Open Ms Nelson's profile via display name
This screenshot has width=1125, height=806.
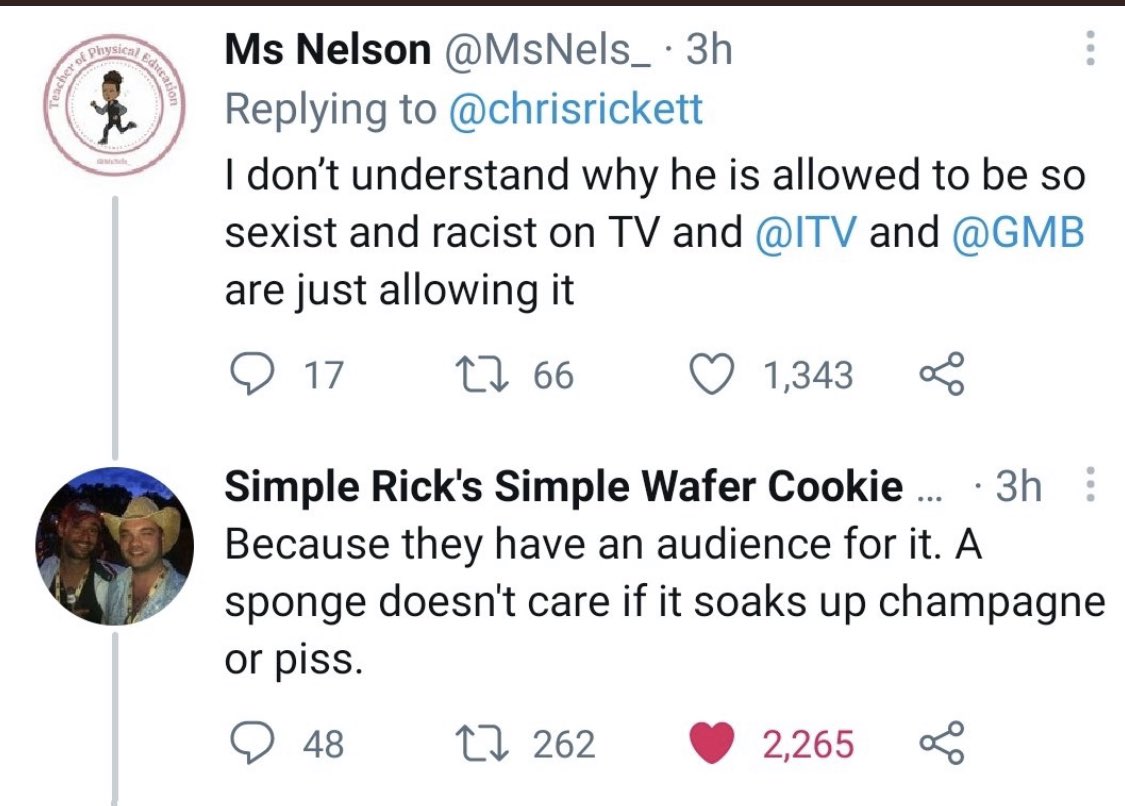pos(327,50)
